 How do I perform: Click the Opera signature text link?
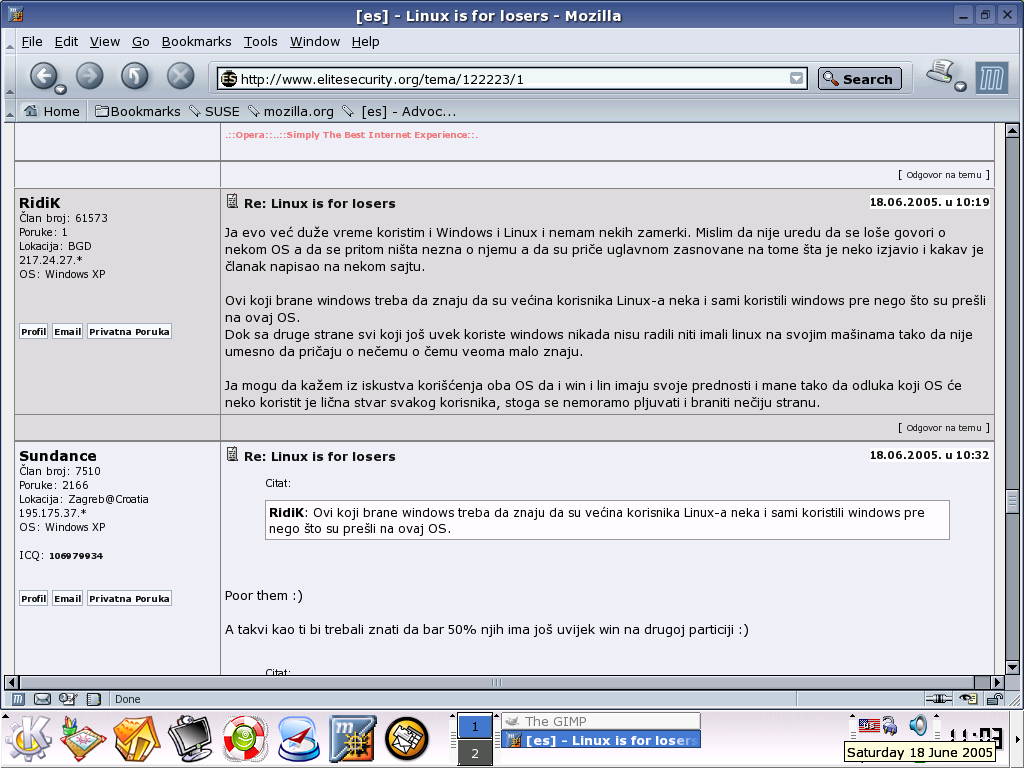(x=351, y=135)
